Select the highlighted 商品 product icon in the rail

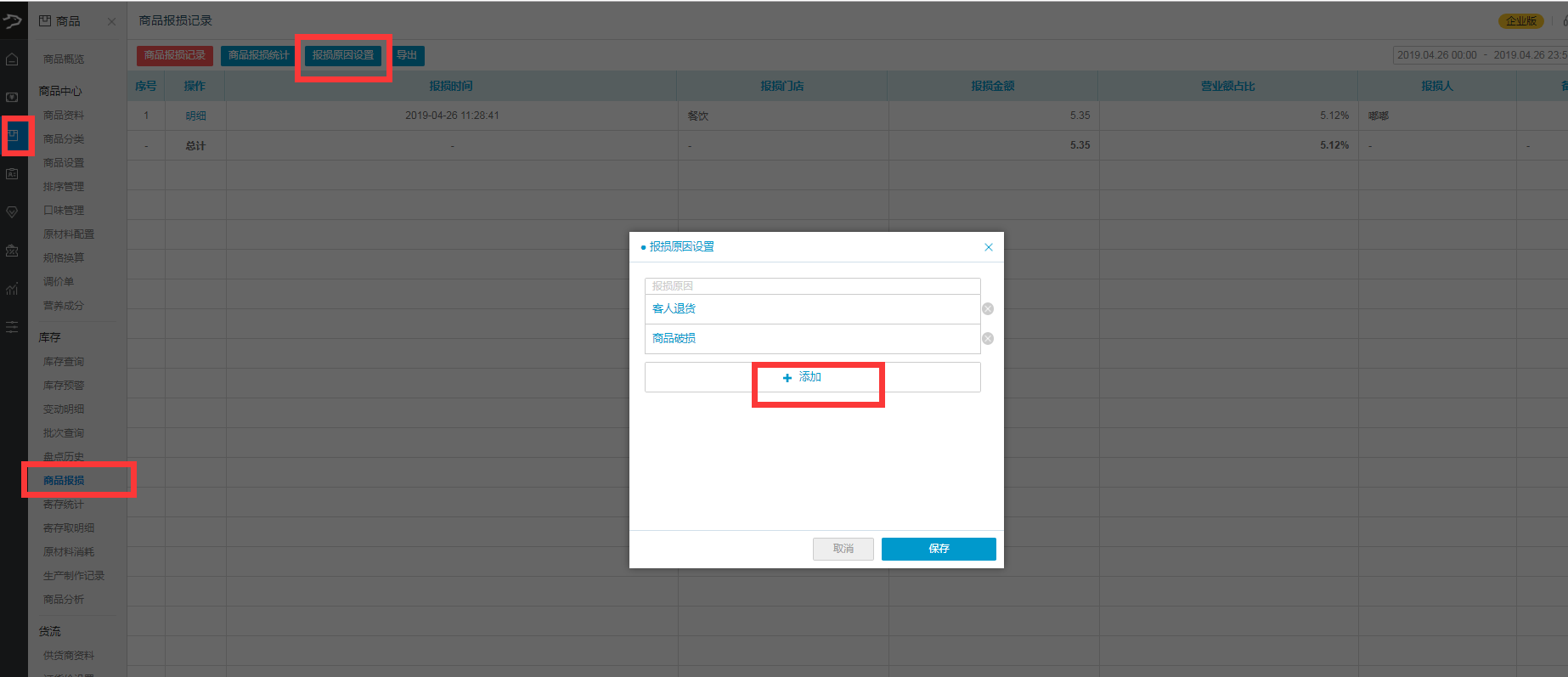pyautogui.click(x=13, y=136)
